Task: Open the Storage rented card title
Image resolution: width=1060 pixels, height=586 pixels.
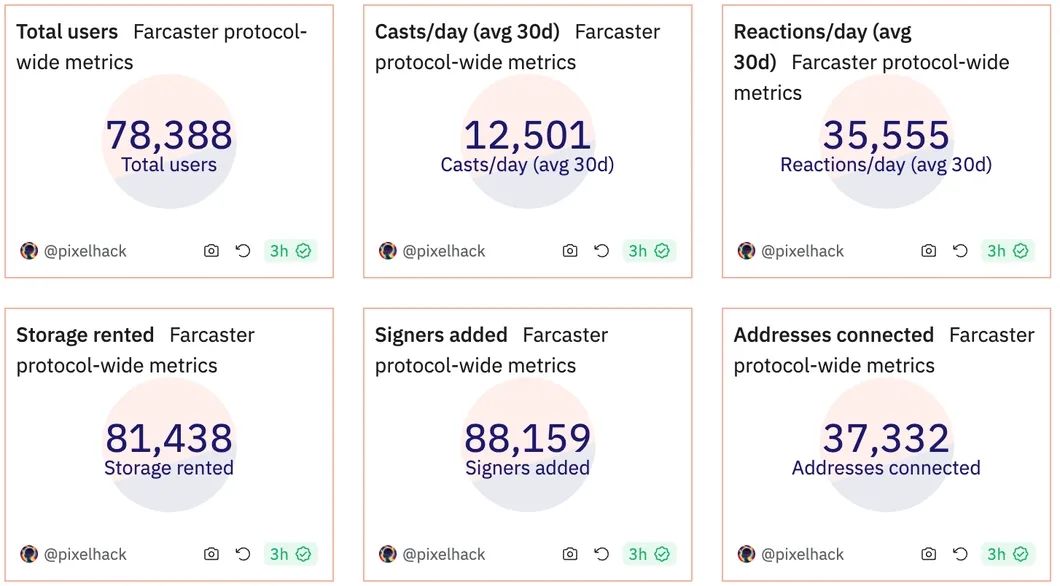Action: pos(85,335)
